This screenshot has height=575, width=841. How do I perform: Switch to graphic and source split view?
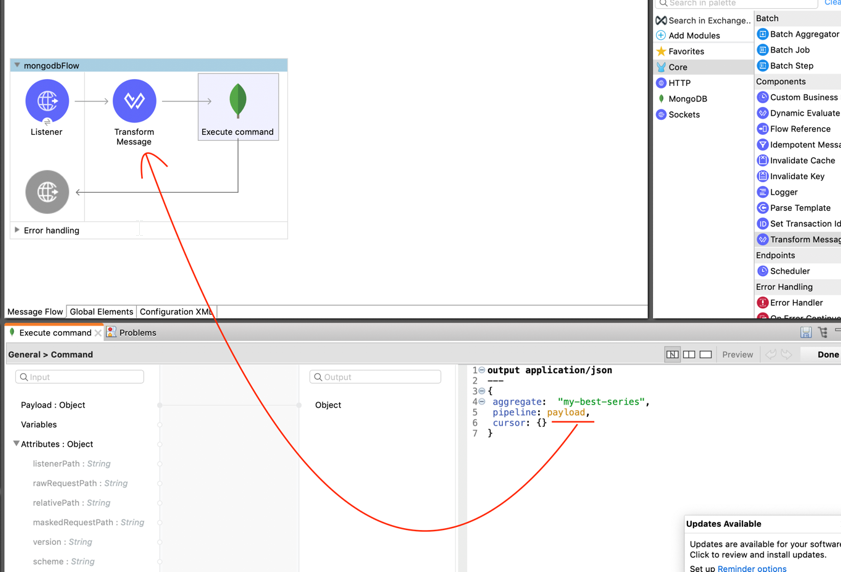pyautogui.click(x=672, y=355)
